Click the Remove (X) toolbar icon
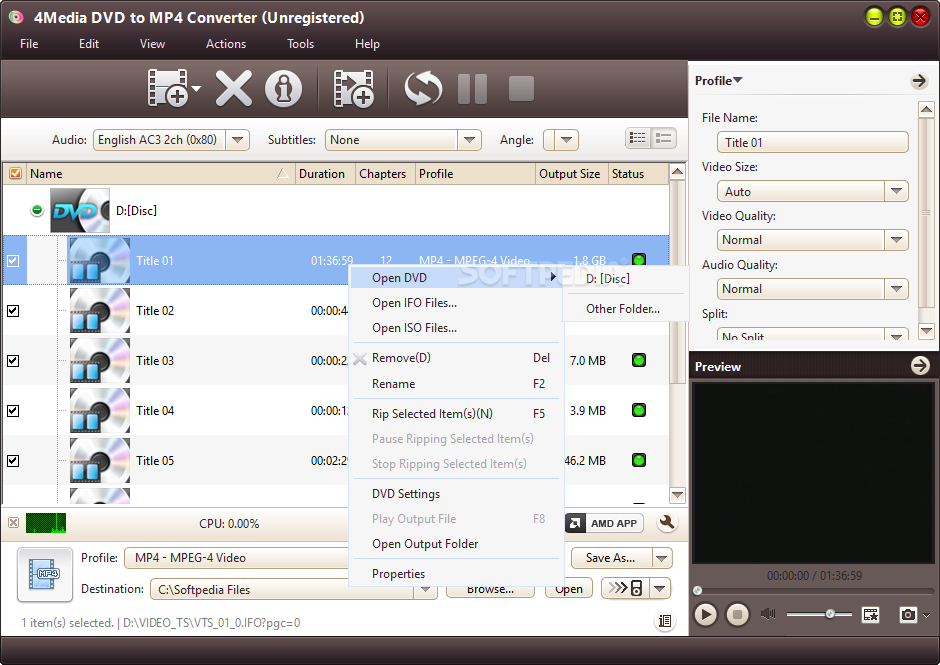Image resolution: width=940 pixels, height=665 pixels. pyautogui.click(x=233, y=88)
